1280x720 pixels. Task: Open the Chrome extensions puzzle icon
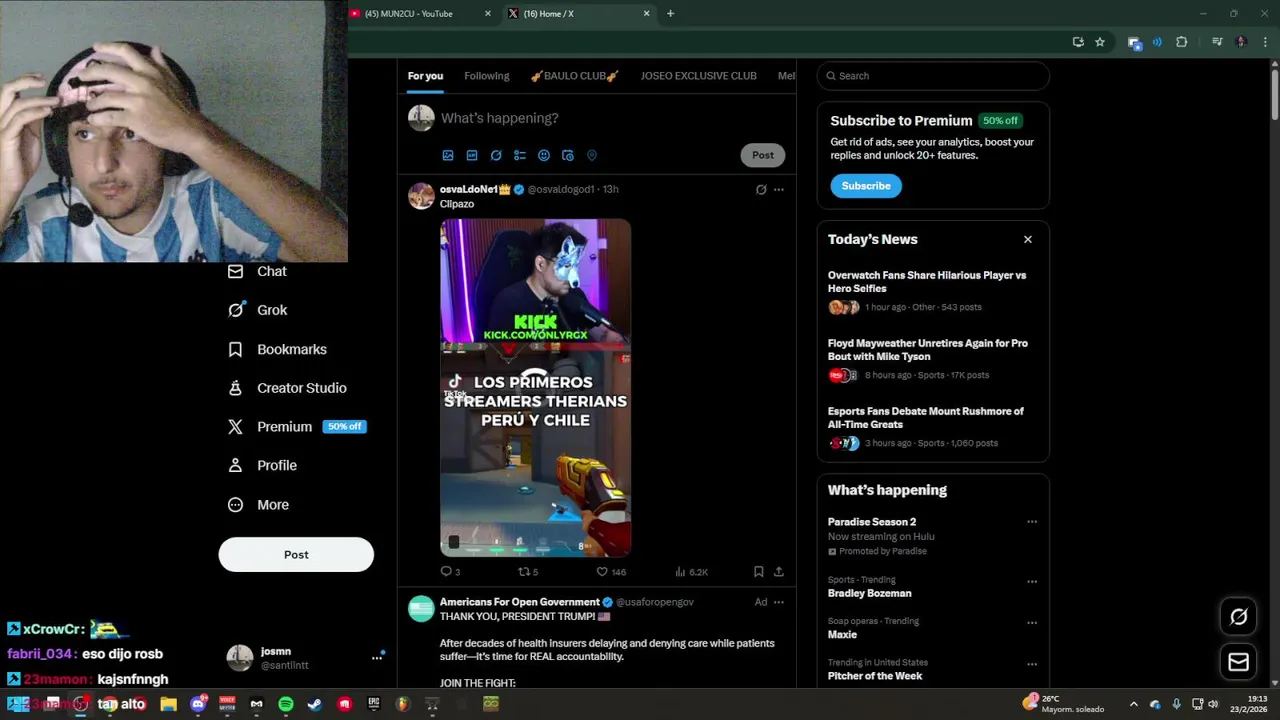point(1181,42)
